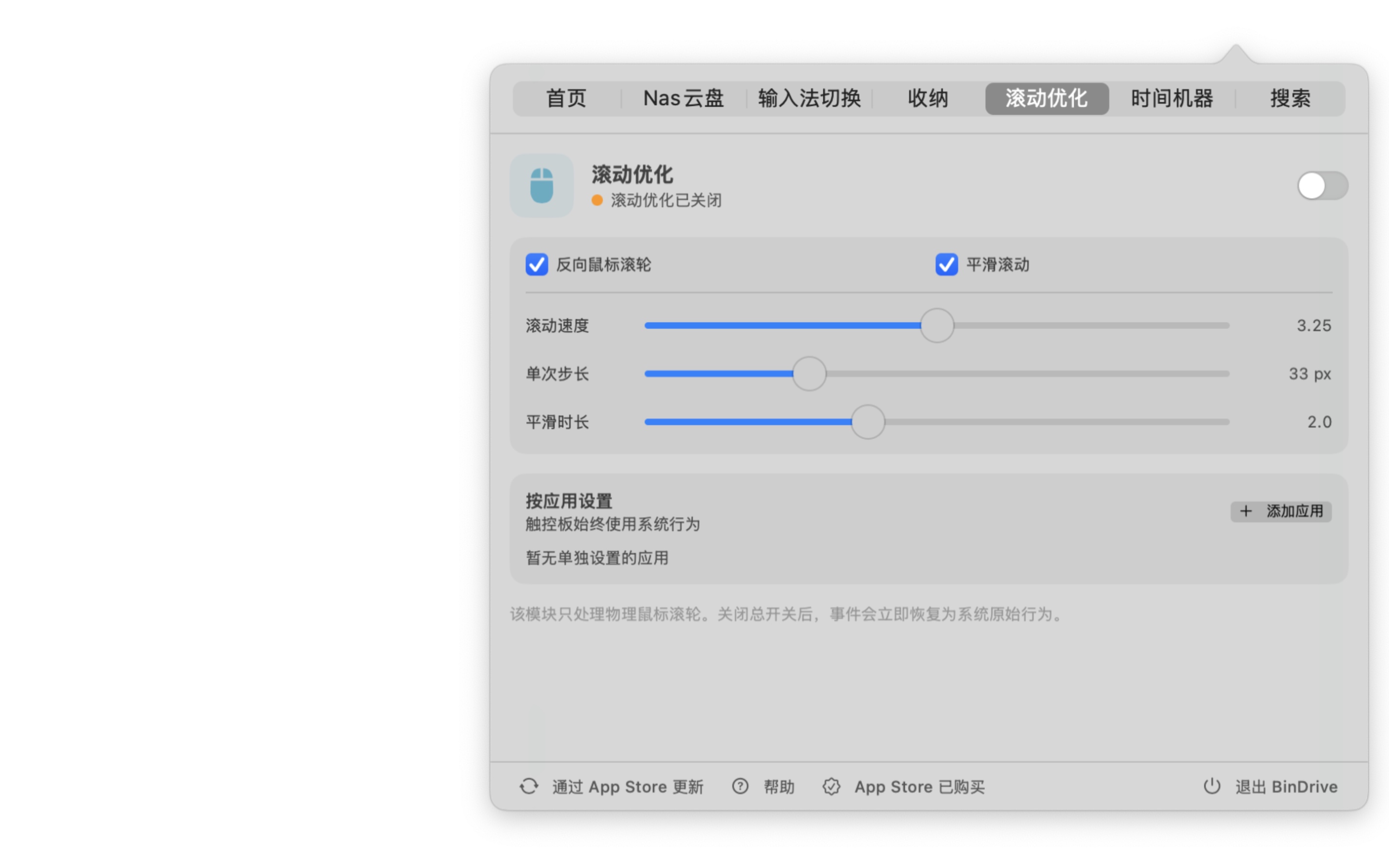Click the 单次步长 label

click(x=558, y=374)
